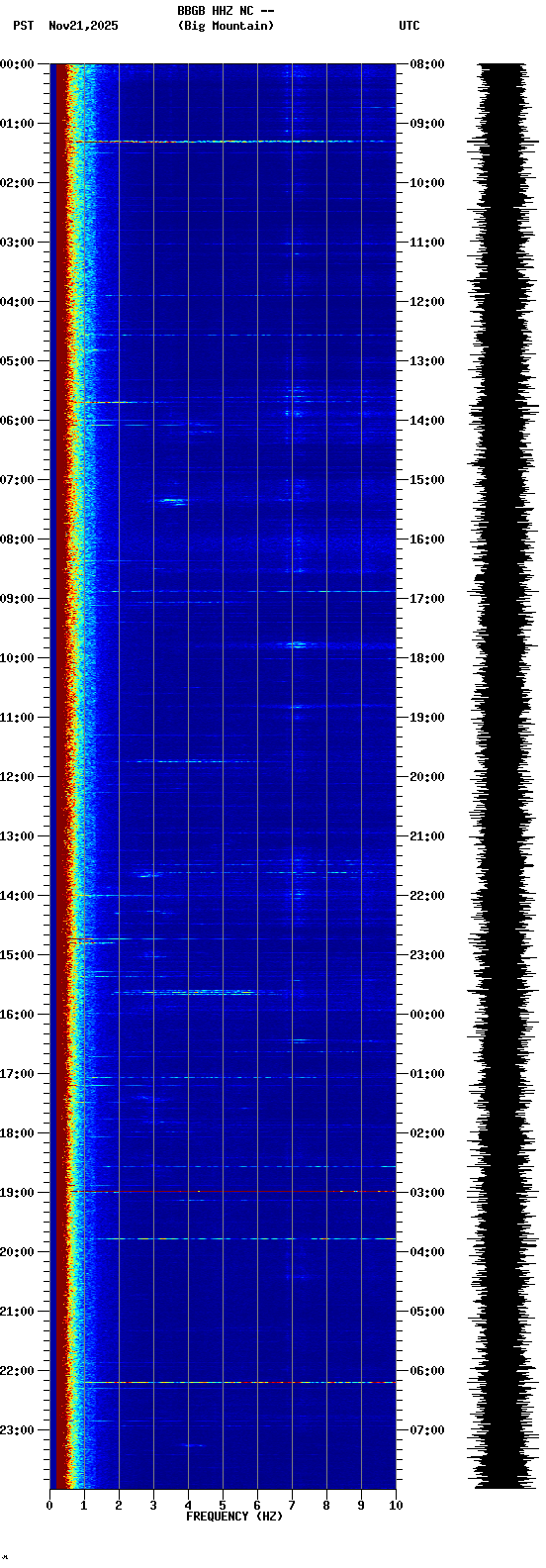The width and height of the screenshot is (546, 1568).
Task: Select the UTC axis label "09:00"
Action: point(427,124)
